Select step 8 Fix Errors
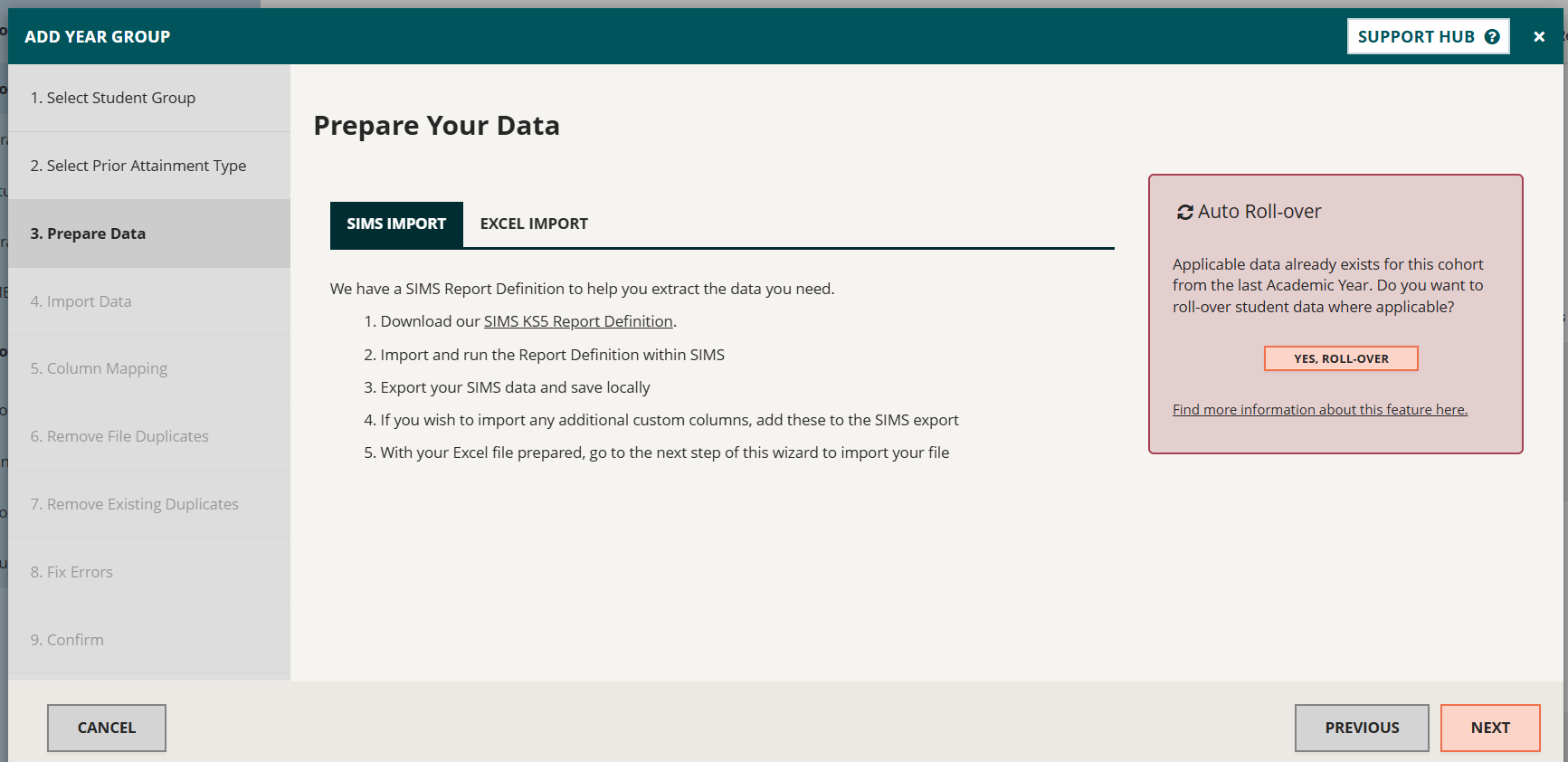 point(149,572)
